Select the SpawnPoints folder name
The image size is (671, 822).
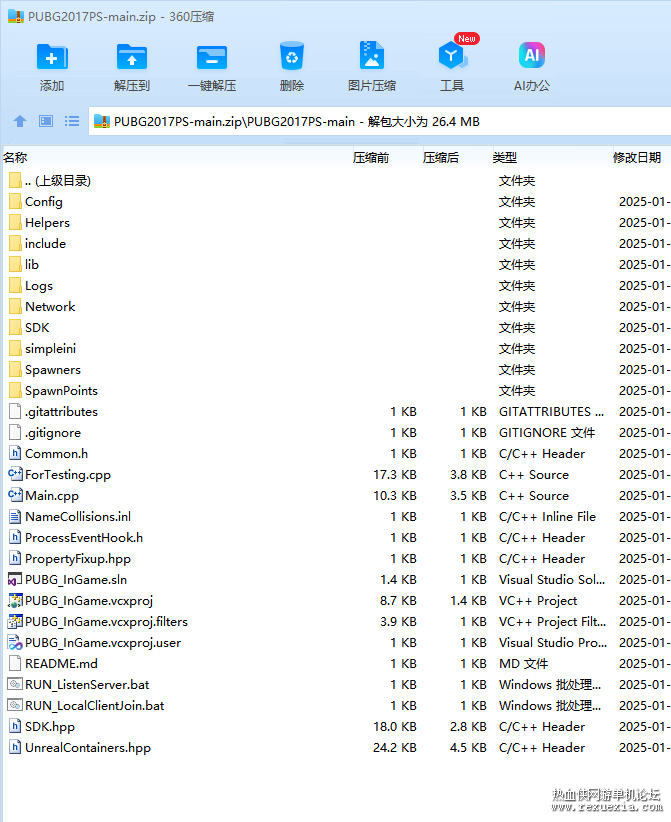pos(61,391)
